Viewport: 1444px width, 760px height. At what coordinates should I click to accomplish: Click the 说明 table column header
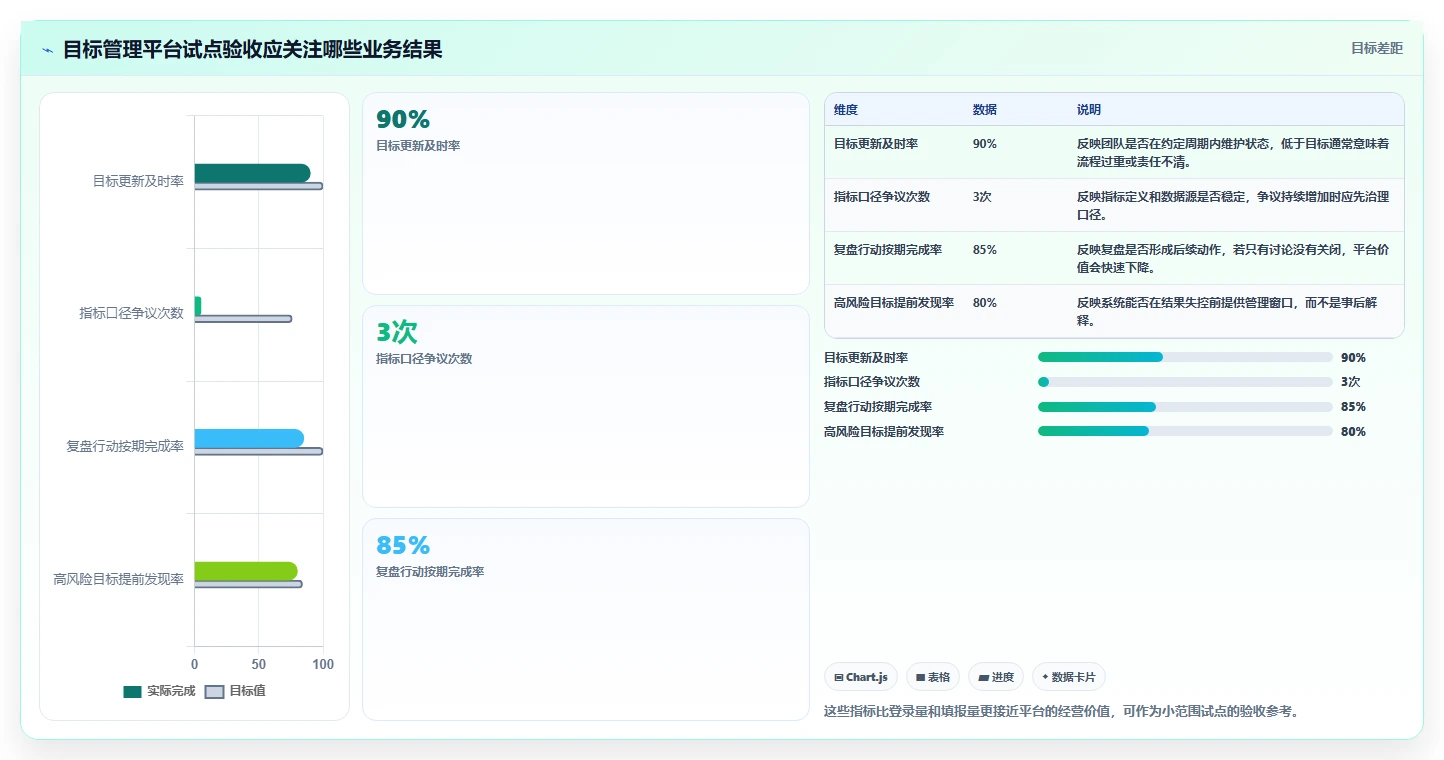[1088, 110]
